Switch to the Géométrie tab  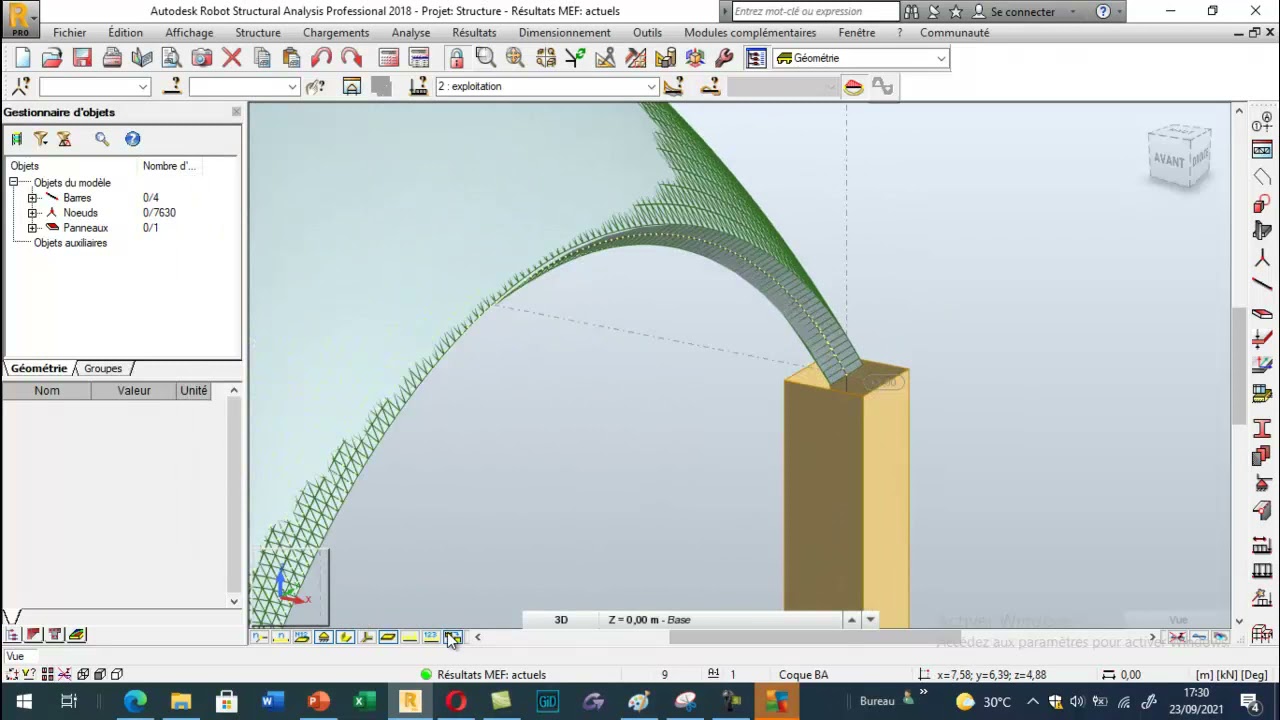(x=39, y=368)
